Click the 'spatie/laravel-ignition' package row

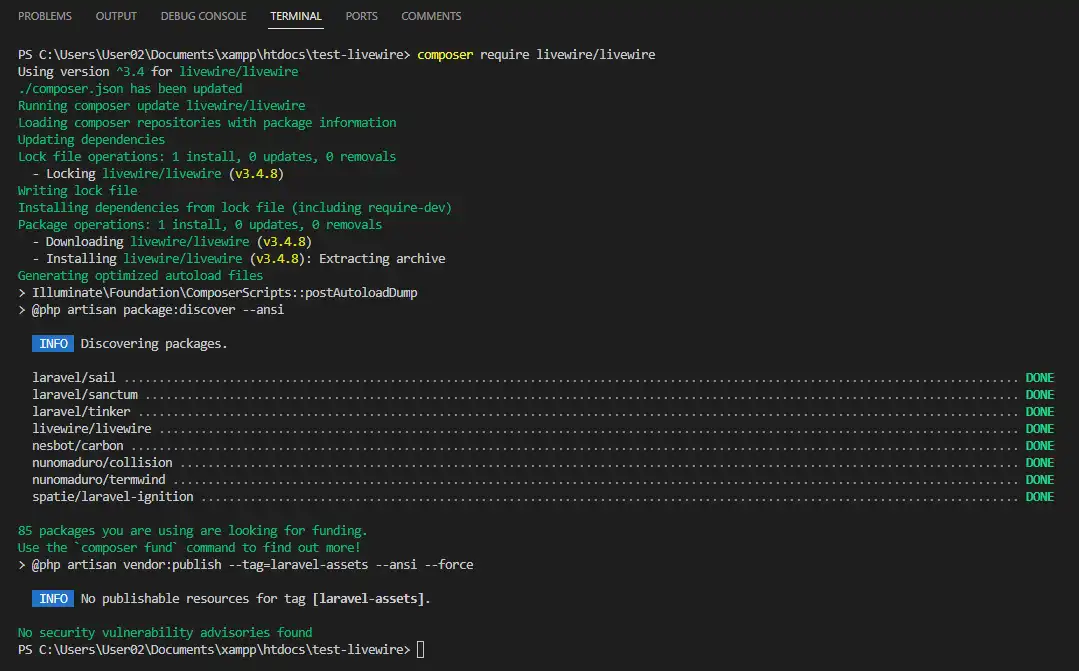543,496
